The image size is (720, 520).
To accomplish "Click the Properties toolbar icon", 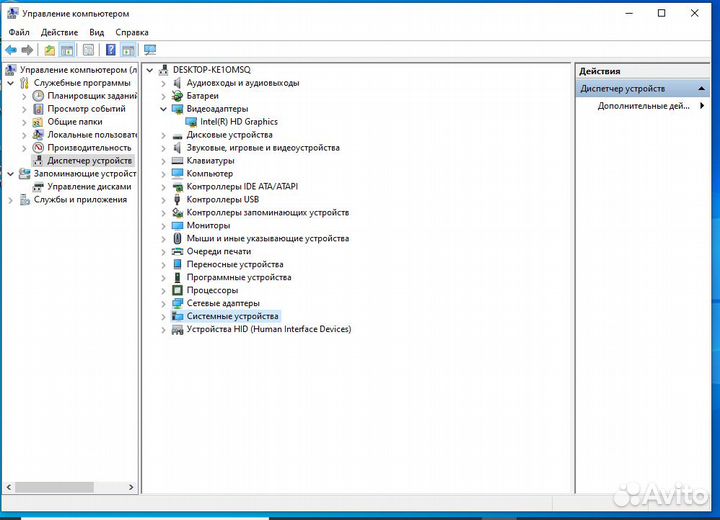I will tap(88, 50).
